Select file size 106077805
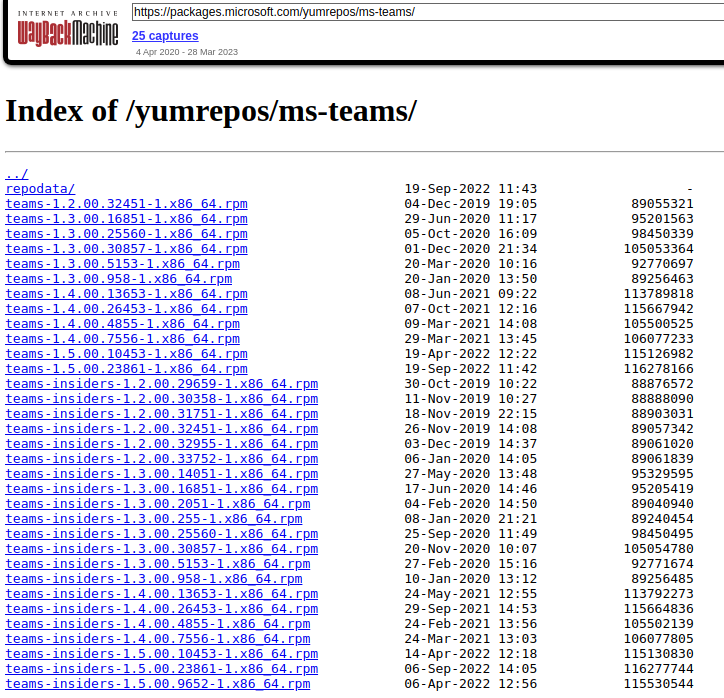 [x=658, y=639]
